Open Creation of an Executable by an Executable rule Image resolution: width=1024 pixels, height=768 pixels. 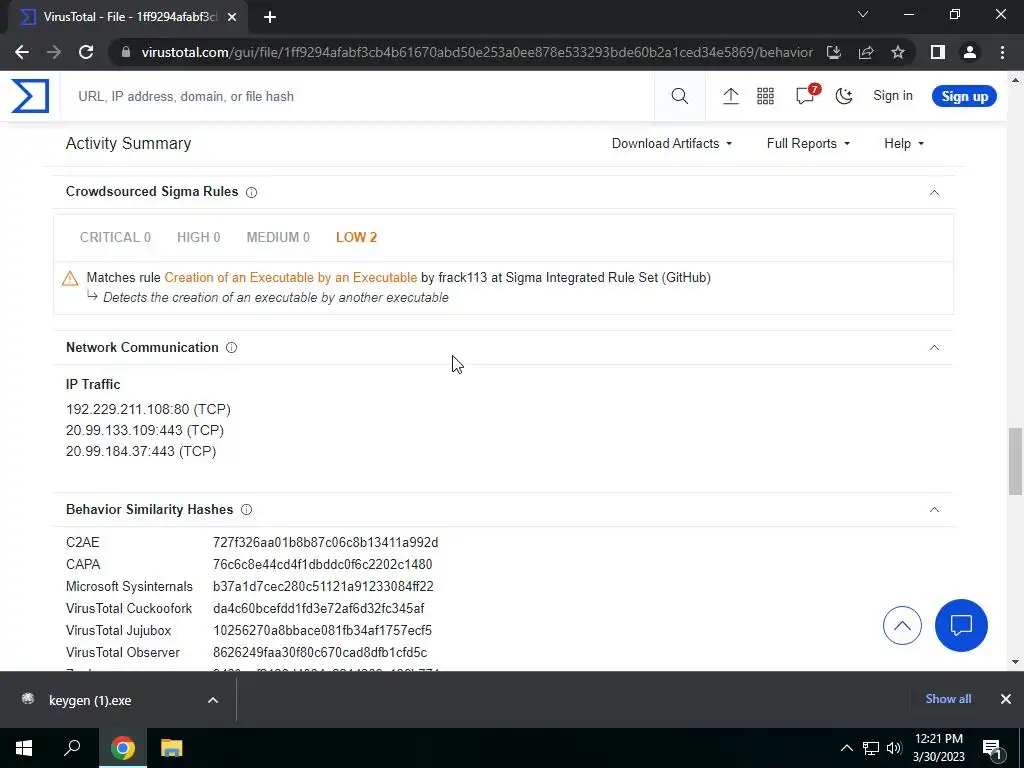(291, 278)
